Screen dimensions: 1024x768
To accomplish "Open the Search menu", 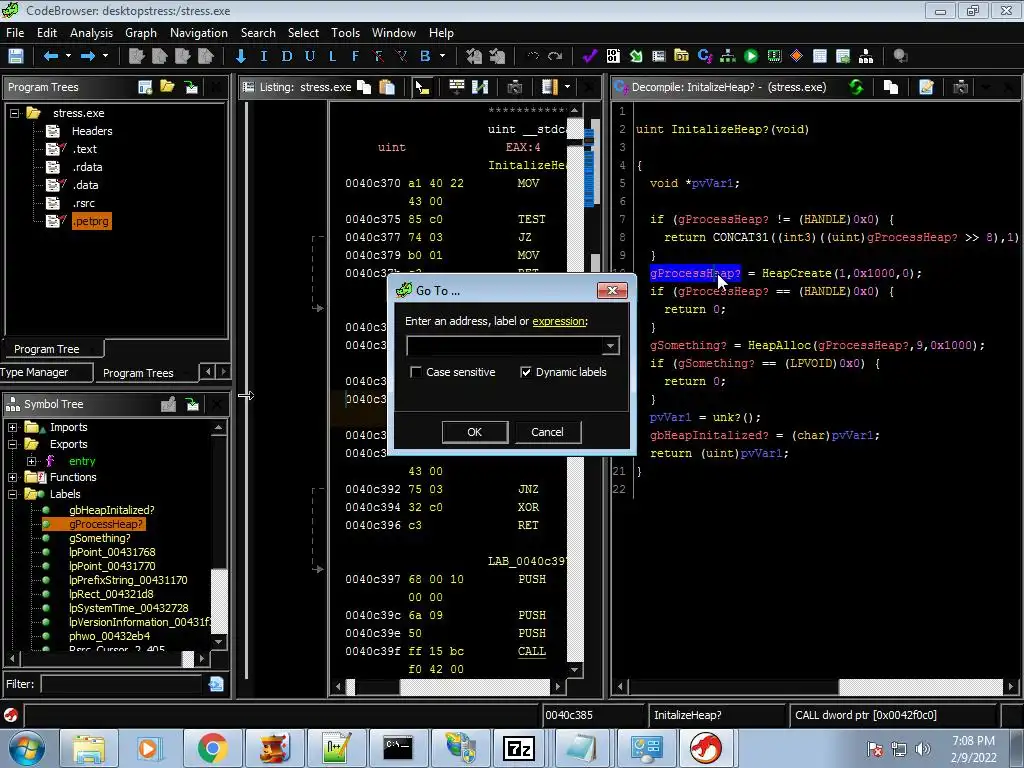I will coord(258,33).
